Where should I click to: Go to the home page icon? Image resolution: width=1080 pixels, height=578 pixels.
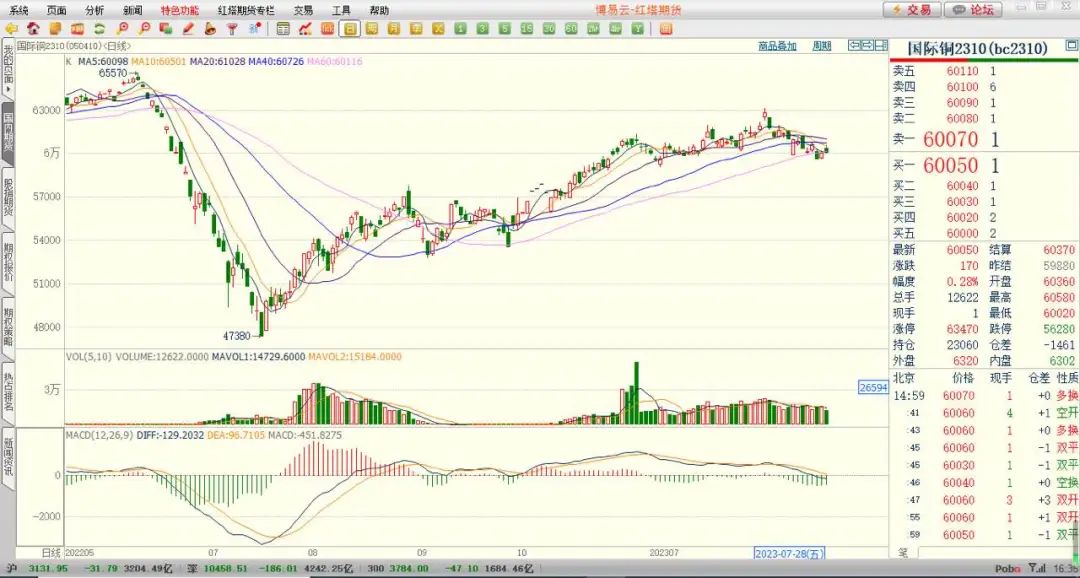tap(33, 29)
